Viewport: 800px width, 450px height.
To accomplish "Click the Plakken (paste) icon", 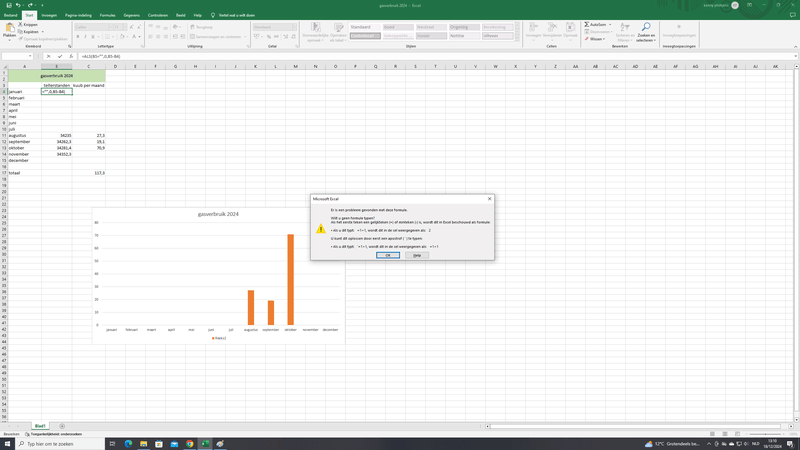I will pyautogui.click(x=9, y=28).
